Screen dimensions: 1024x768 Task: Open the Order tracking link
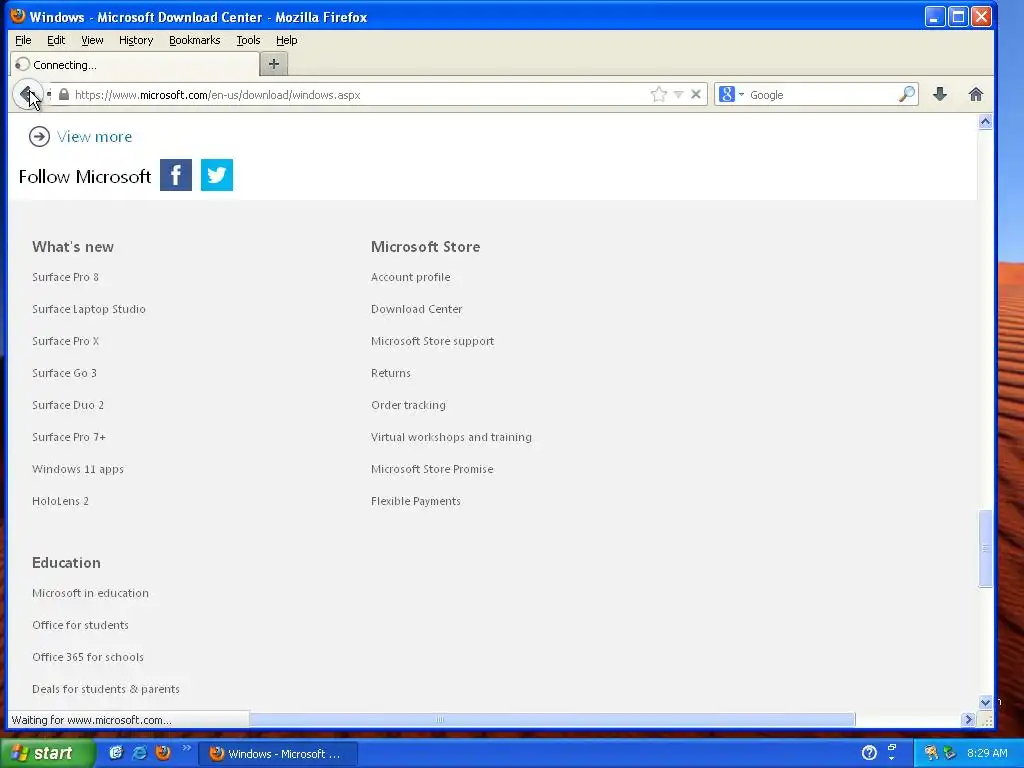click(x=408, y=405)
